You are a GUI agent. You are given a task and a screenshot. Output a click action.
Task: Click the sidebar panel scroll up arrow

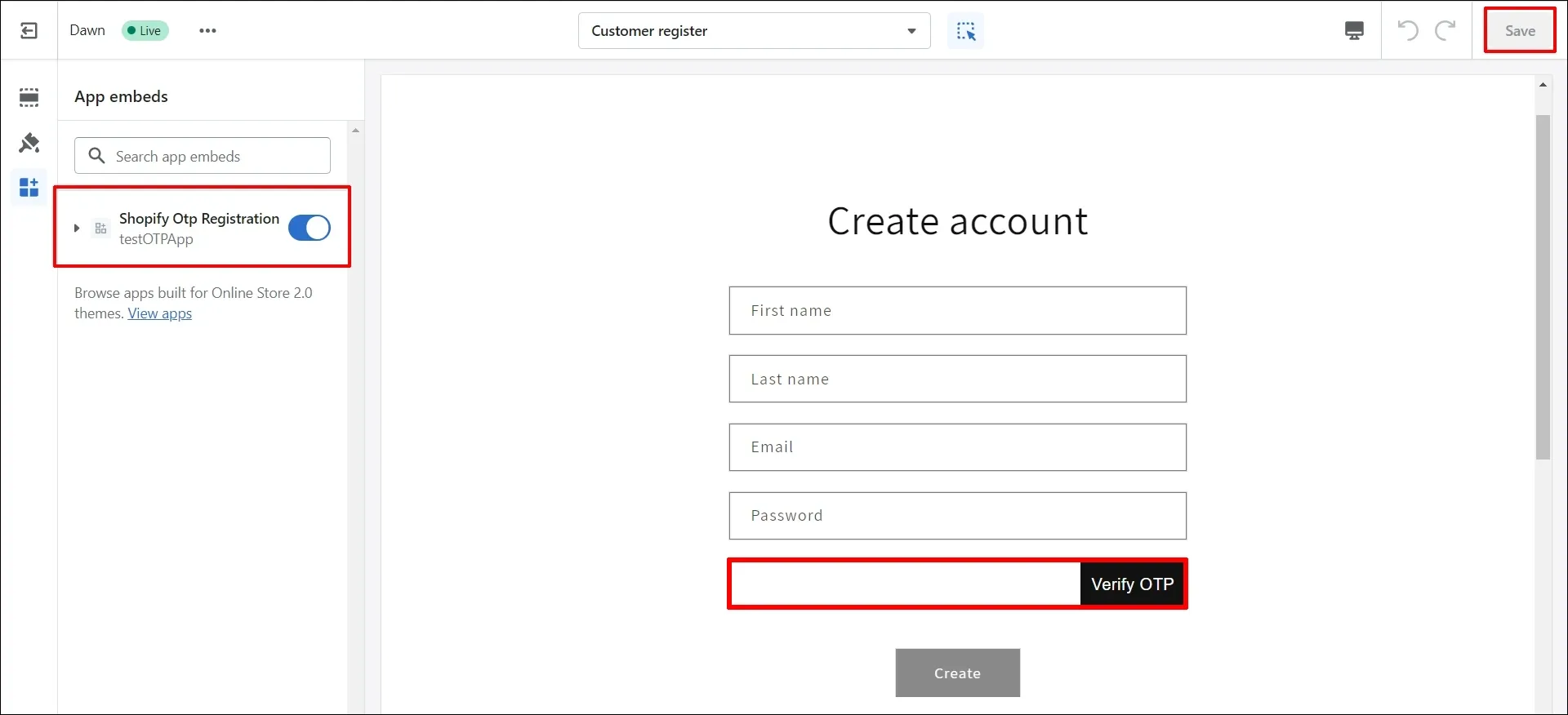pyautogui.click(x=355, y=131)
